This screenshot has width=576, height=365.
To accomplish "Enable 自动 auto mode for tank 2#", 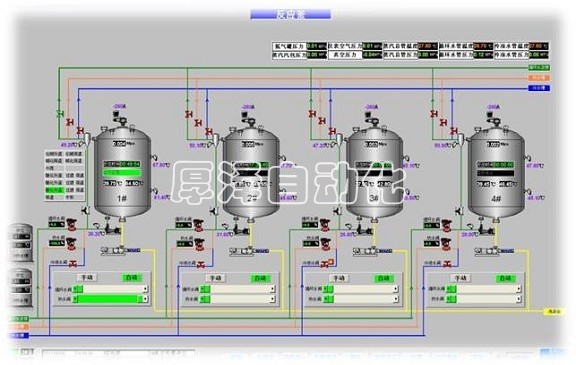I will (x=260, y=279).
